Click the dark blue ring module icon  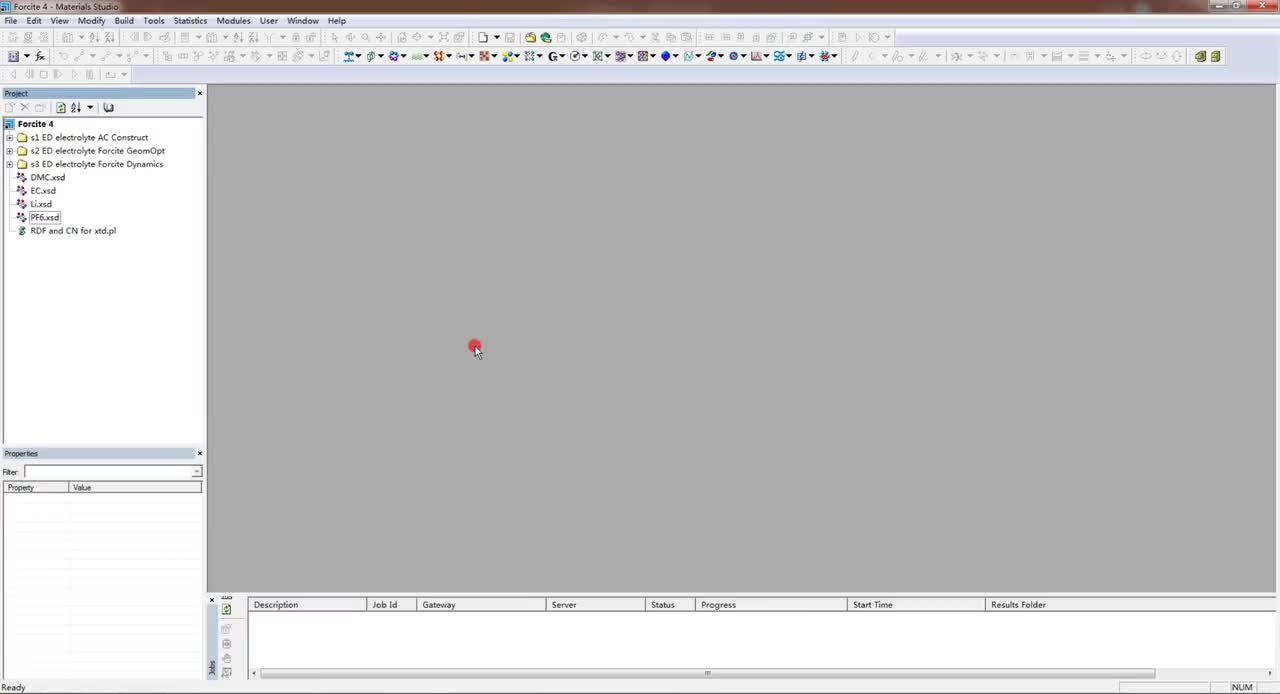[733, 56]
